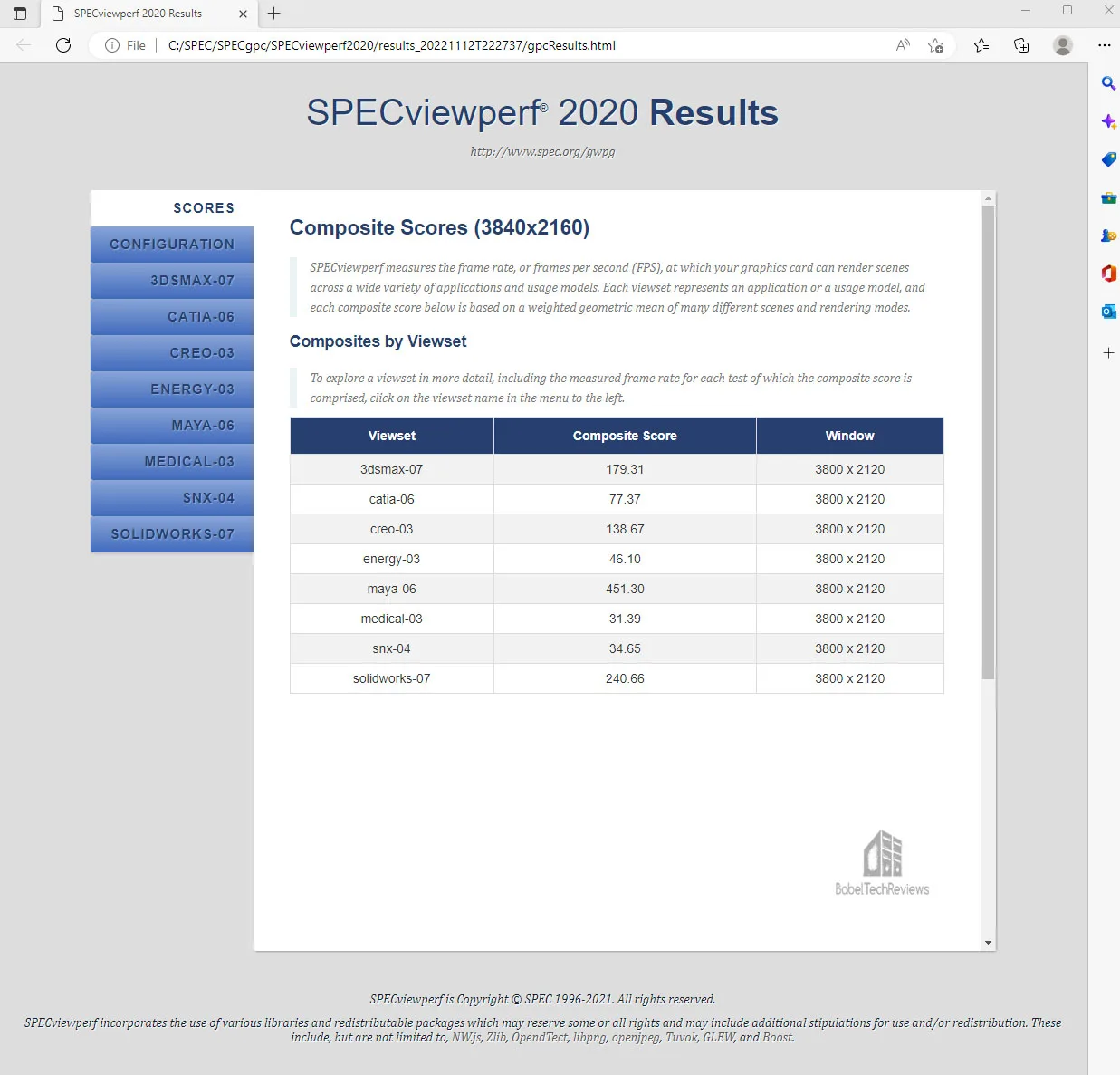The height and width of the screenshot is (1075, 1120).
Task: Select the catia-06 table cell
Action: click(x=392, y=499)
